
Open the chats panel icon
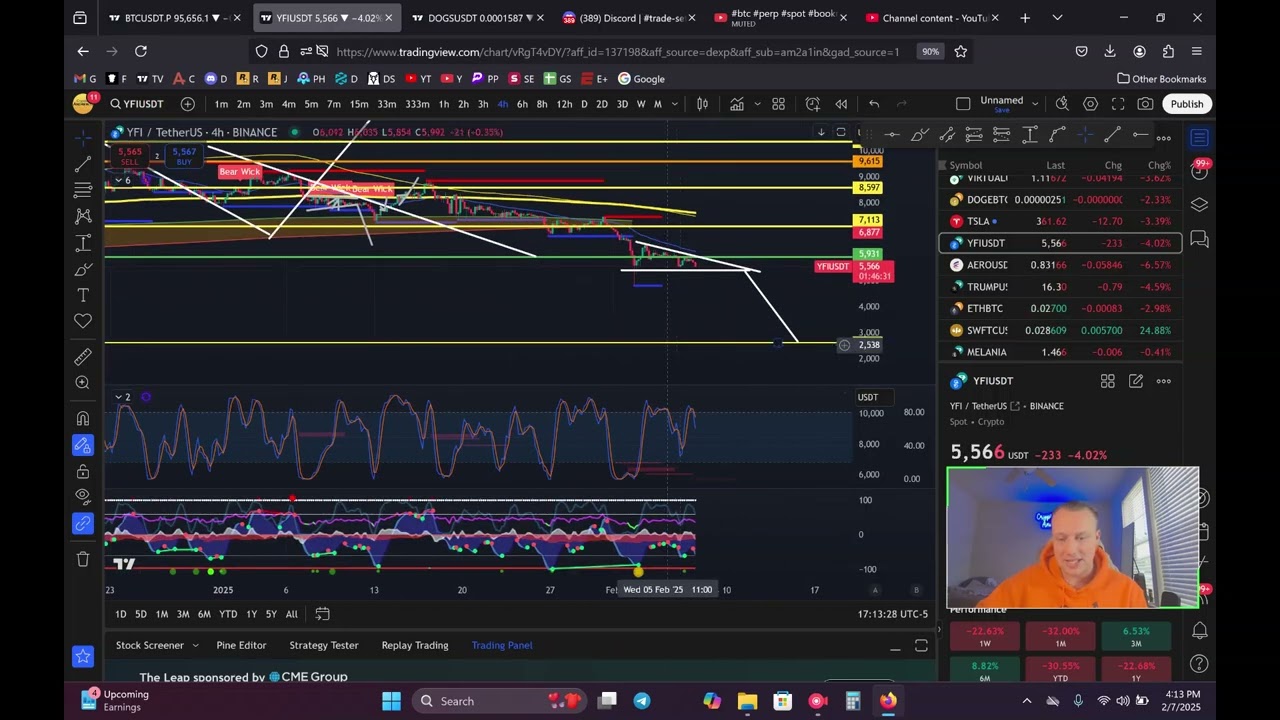pyautogui.click(x=1200, y=240)
